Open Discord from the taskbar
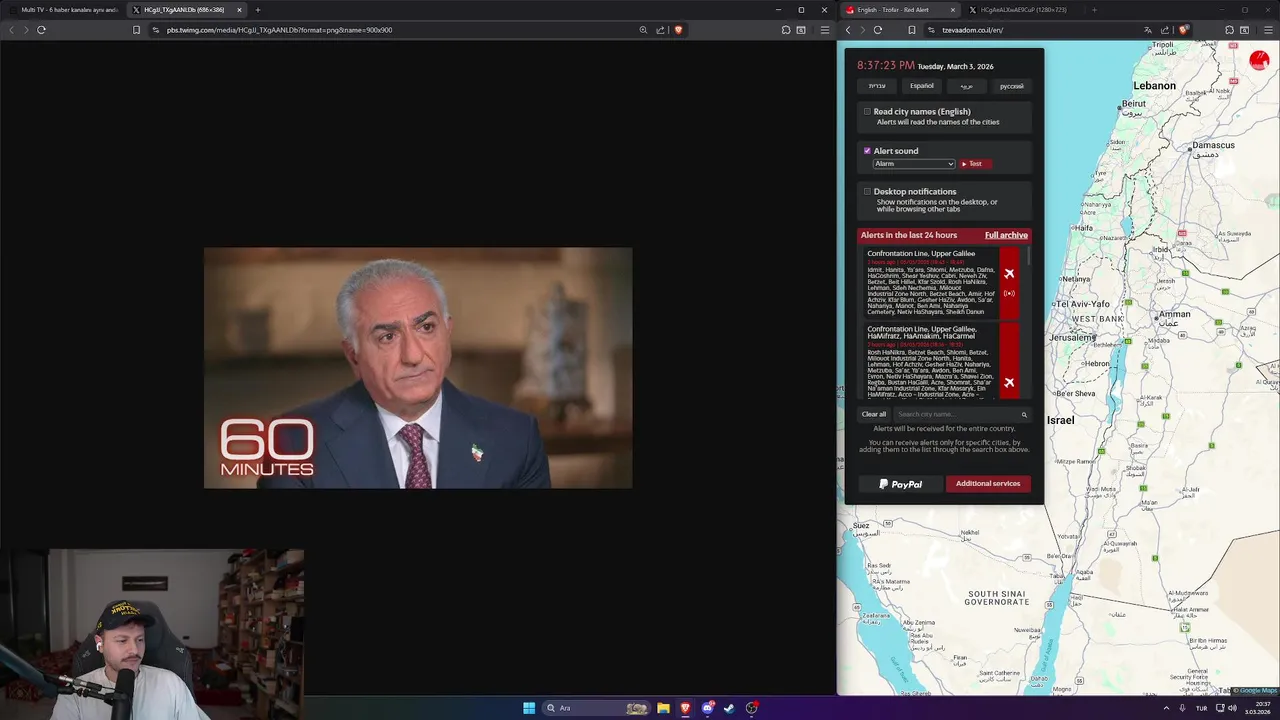The image size is (1280, 720). point(707,708)
